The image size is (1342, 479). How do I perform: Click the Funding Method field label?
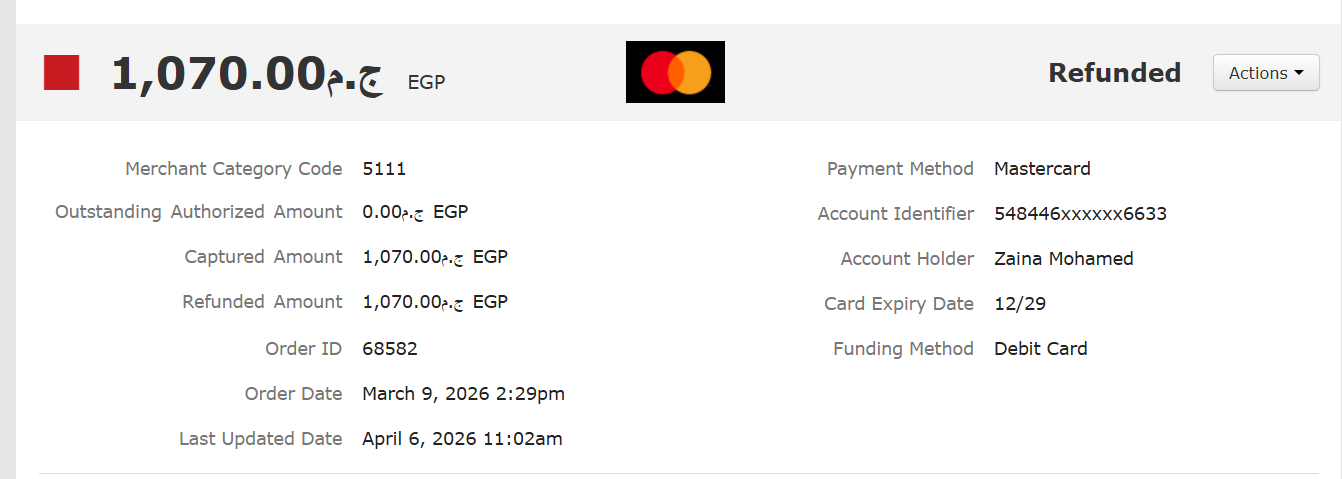coord(903,349)
